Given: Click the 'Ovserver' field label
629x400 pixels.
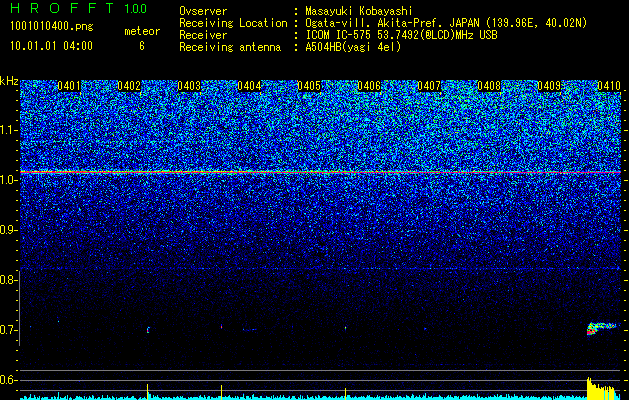Looking at the screenshot, I should click(x=203, y=11).
